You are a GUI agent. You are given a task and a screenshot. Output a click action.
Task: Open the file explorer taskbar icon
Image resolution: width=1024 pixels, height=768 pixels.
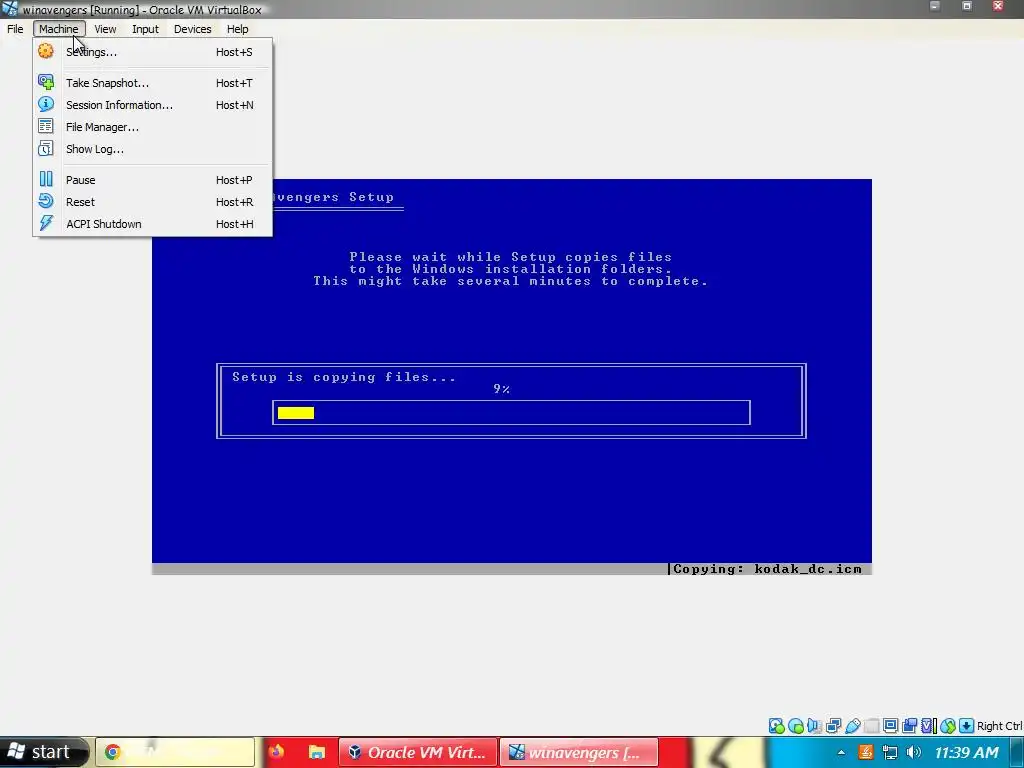(317, 752)
